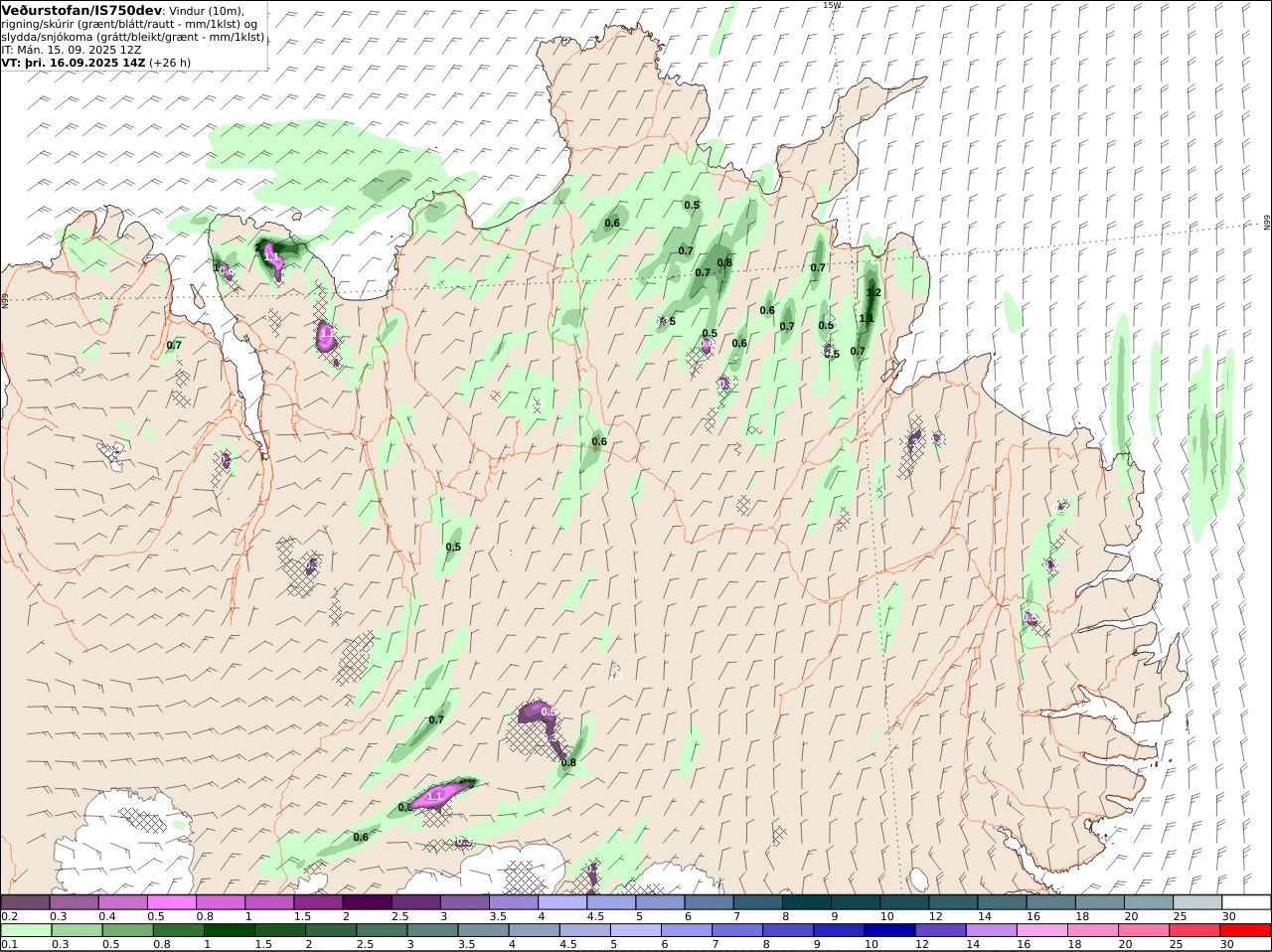This screenshot has height=952, width=1272.
Task: Choose the dark teal 8 swatch, upper legend
Action: click(x=806, y=902)
